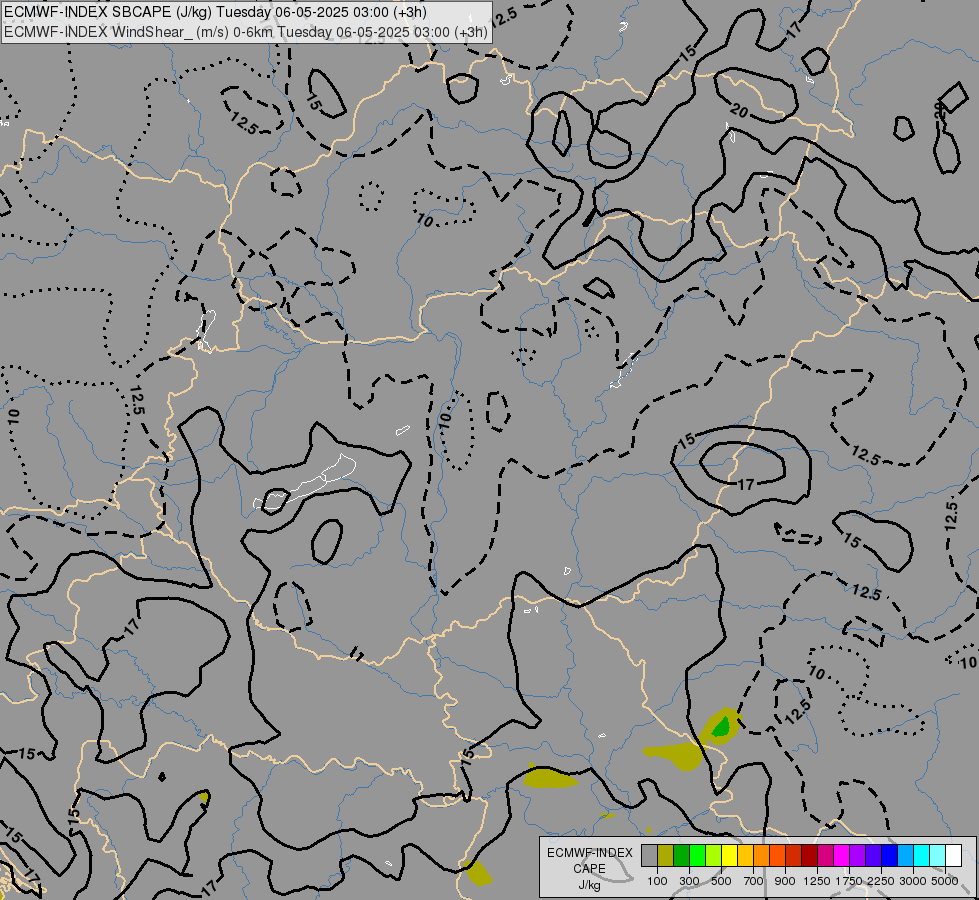Click the 'CAPE' word in the legend
This screenshot has height=900, width=979.
[x=589, y=869]
